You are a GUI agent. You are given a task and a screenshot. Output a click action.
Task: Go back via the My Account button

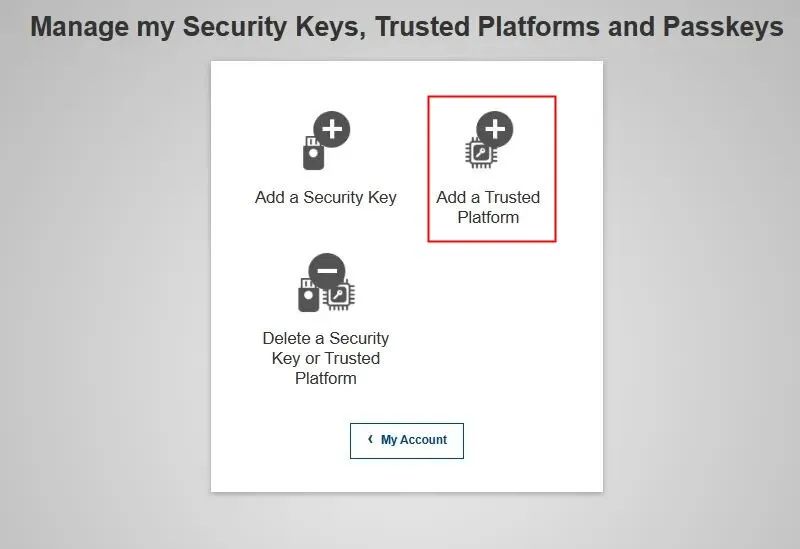(407, 441)
